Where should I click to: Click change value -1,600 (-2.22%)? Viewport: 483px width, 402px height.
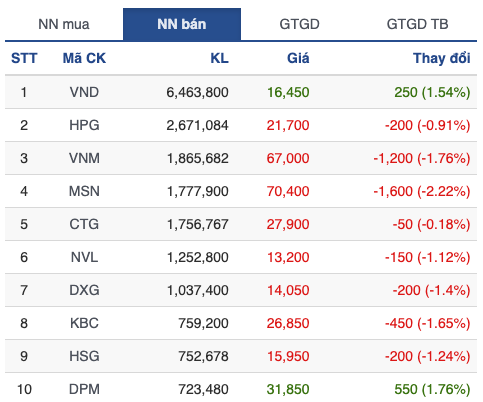tap(422, 191)
